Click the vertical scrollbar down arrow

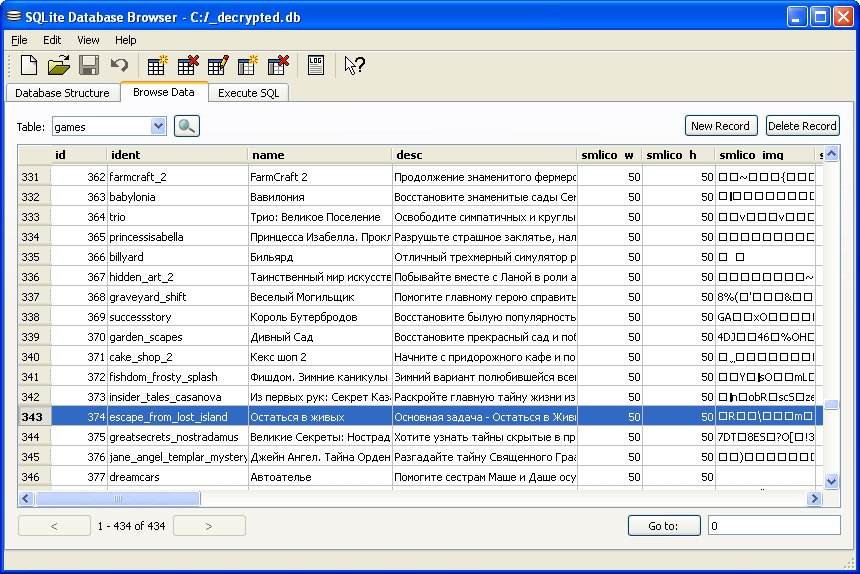coord(831,481)
